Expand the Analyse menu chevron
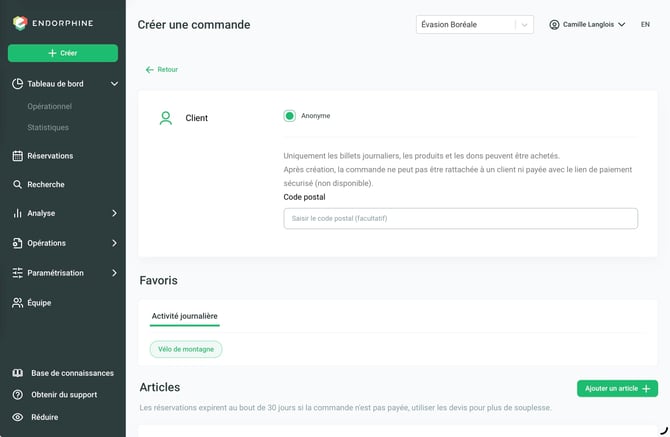670x437 pixels. [x=114, y=213]
